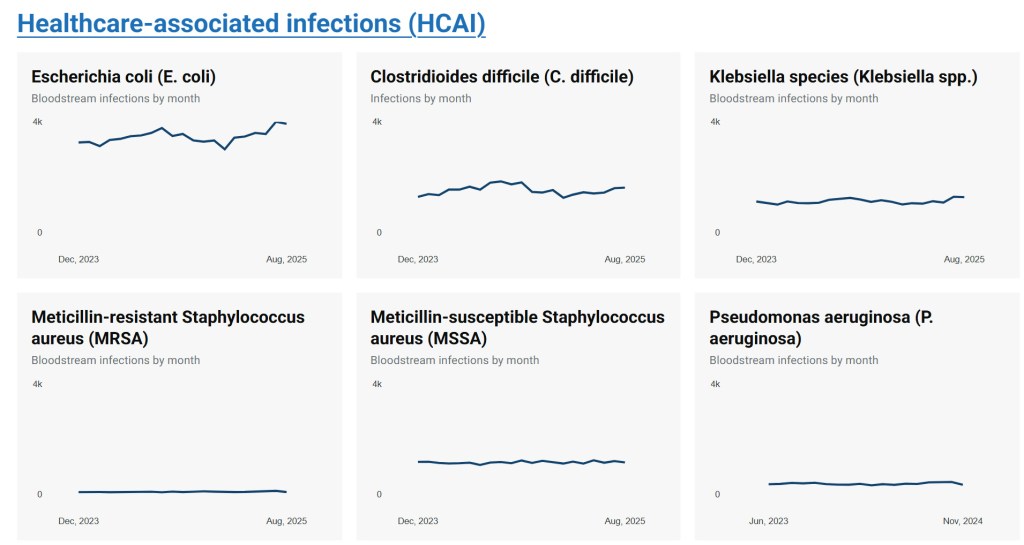Select the Klebsiella species card title
The image size is (1024, 545).
(843, 76)
